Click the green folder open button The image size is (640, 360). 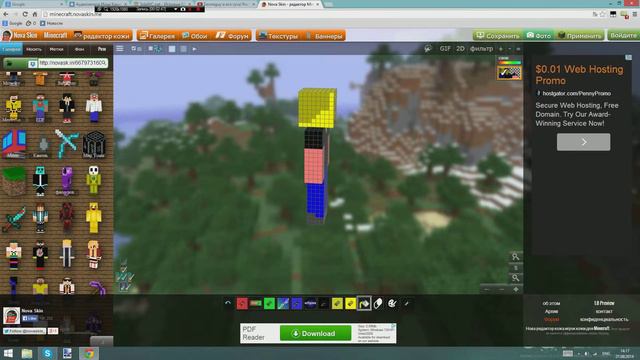click(15, 63)
